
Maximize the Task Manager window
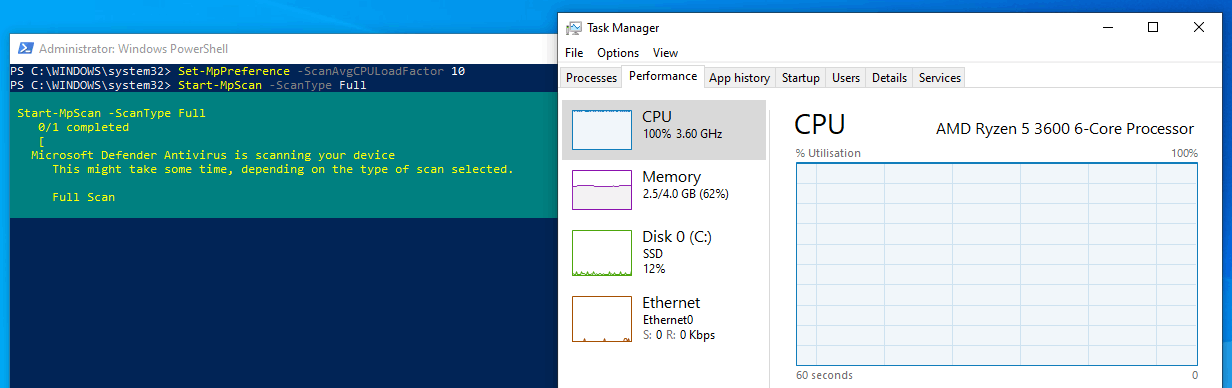click(1153, 28)
